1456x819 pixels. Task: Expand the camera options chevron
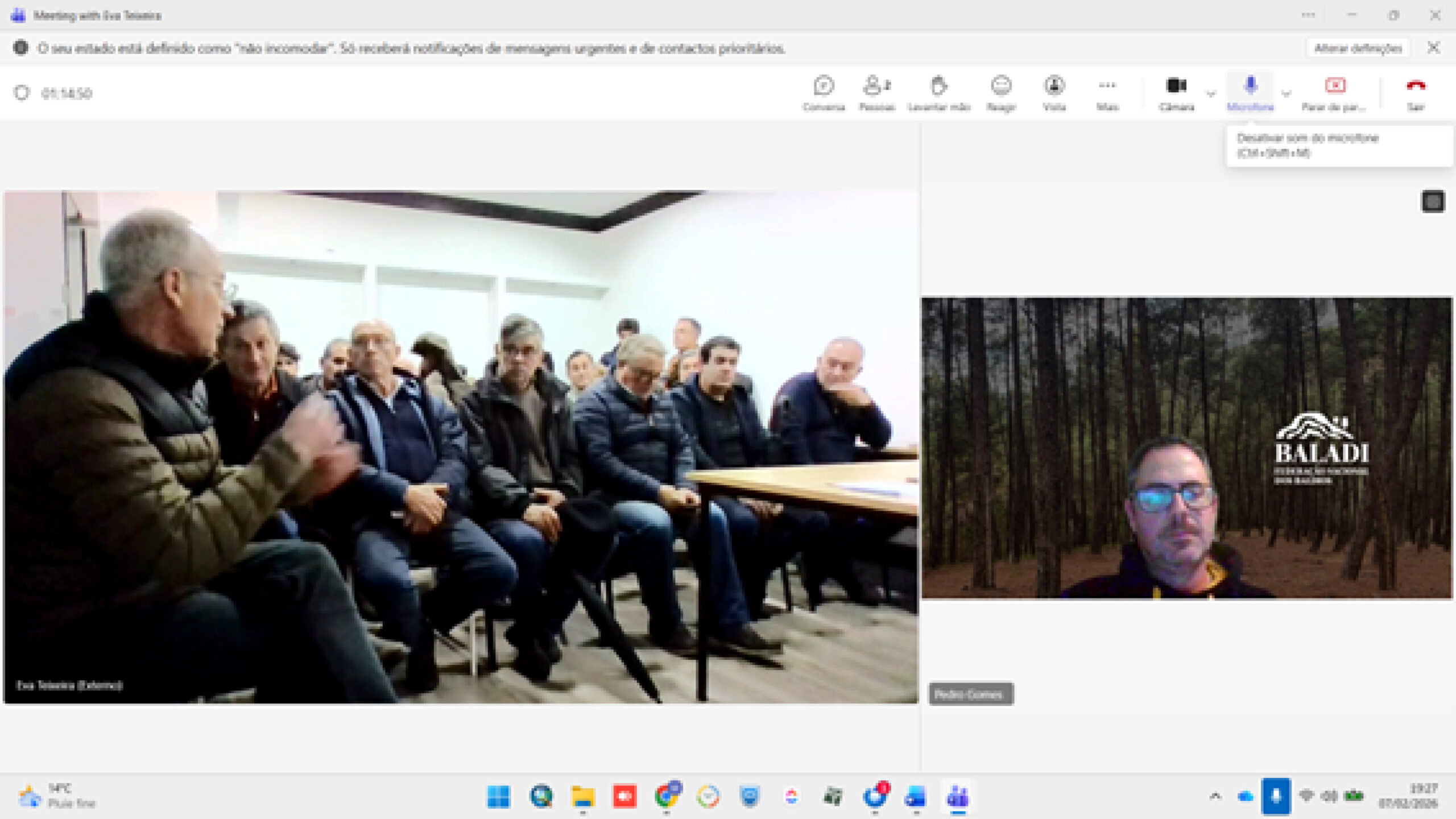pos(1211,94)
